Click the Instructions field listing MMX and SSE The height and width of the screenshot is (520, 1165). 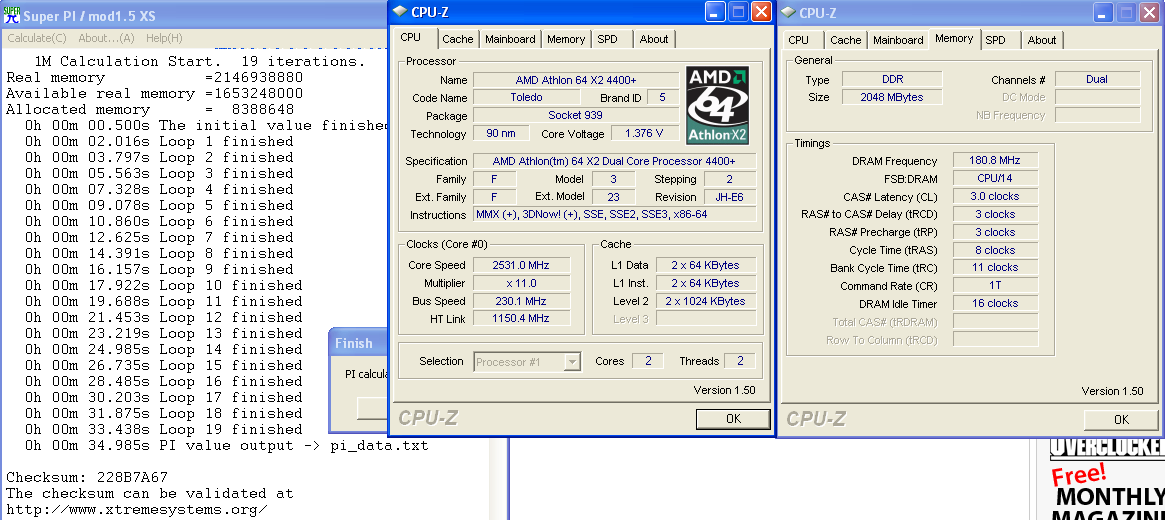(x=614, y=215)
